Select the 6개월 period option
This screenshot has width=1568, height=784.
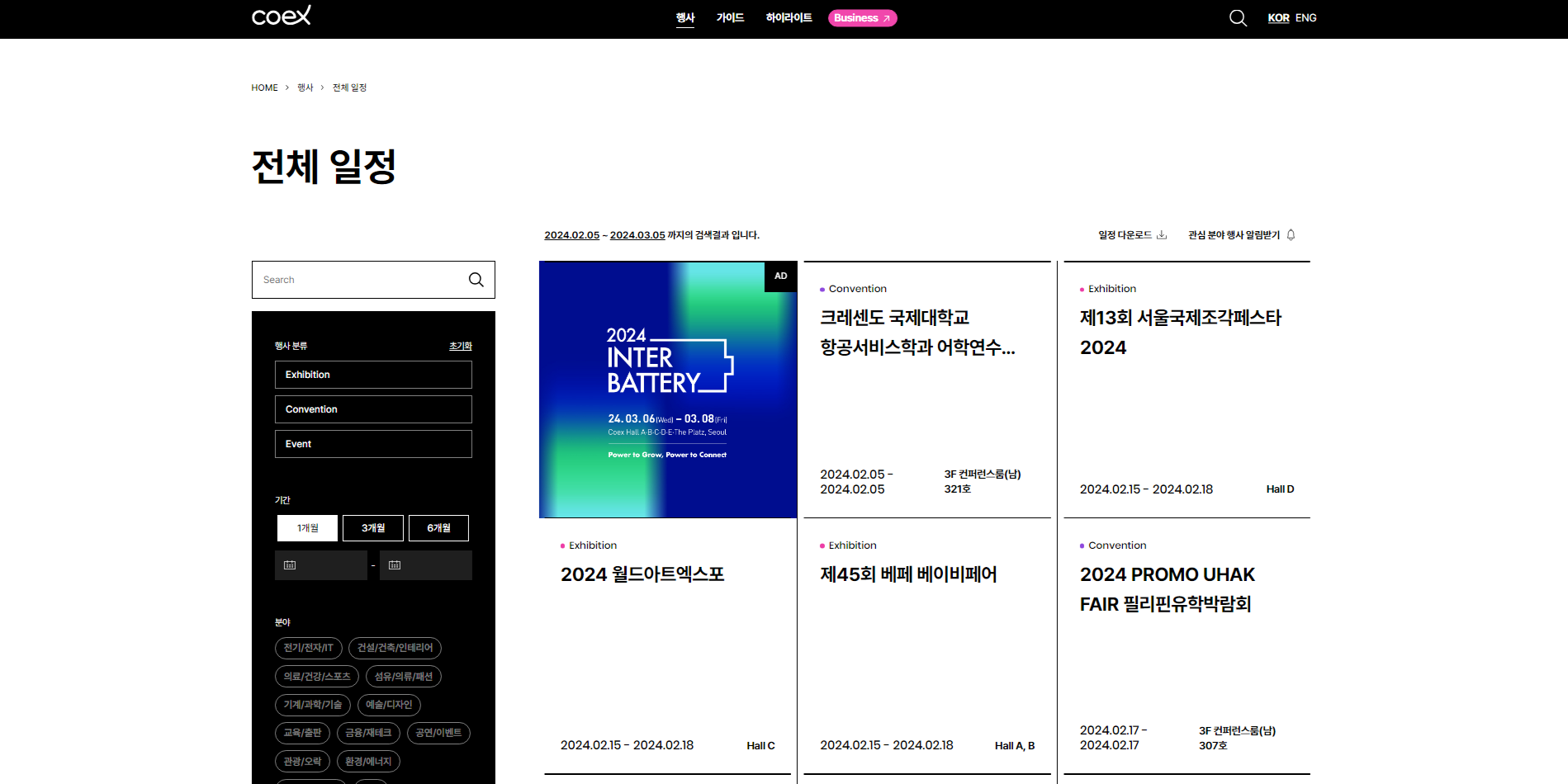coord(438,528)
